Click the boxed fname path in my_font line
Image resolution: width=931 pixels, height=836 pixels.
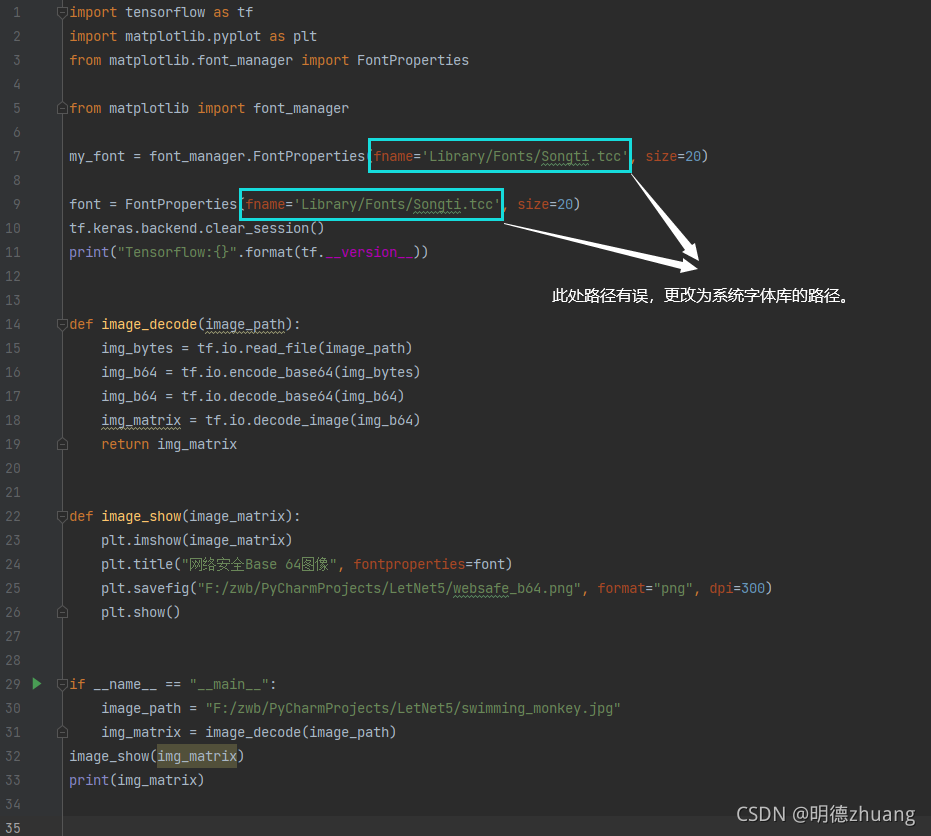(x=500, y=156)
